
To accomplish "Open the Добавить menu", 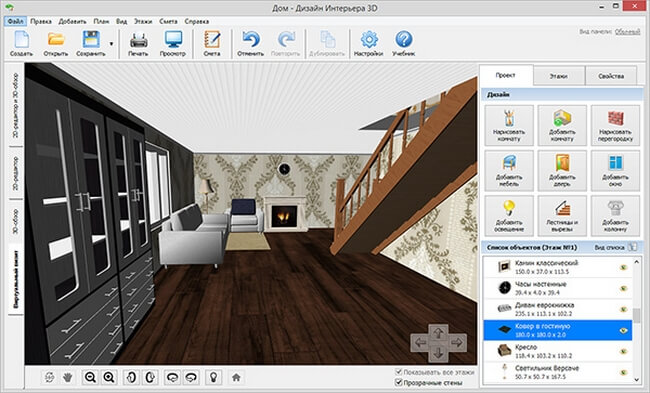I will coord(73,21).
